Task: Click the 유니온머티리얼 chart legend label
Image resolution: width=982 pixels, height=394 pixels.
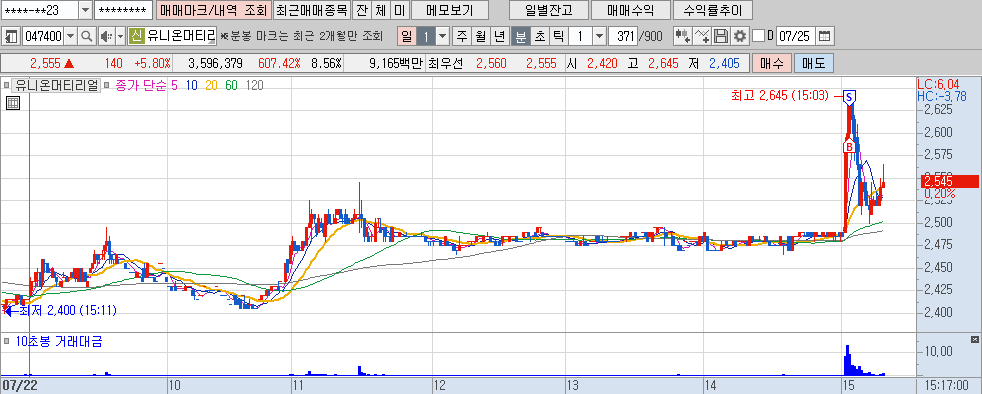Action: pyautogui.click(x=57, y=85)
